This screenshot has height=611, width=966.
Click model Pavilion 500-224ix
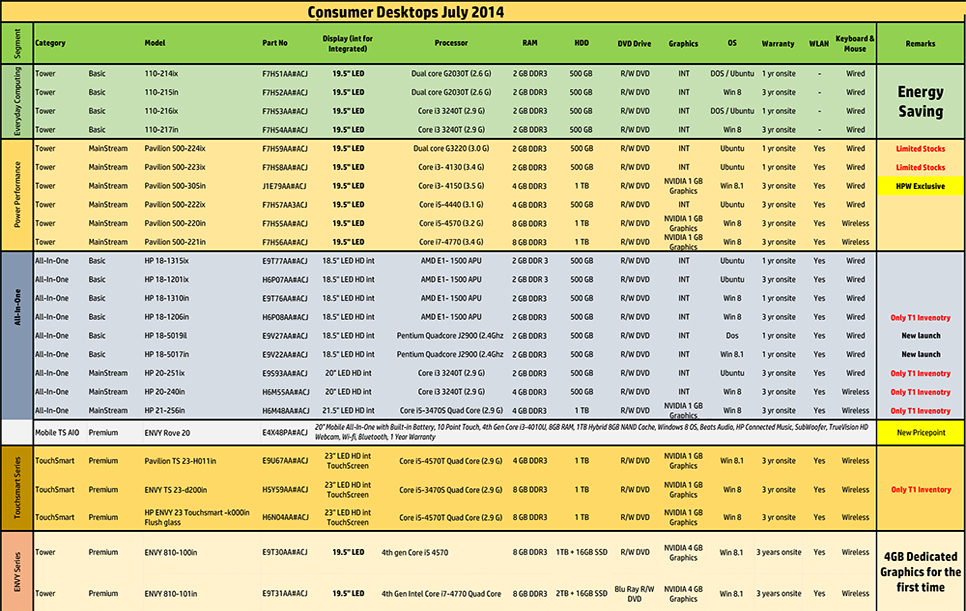click(175, 148)
